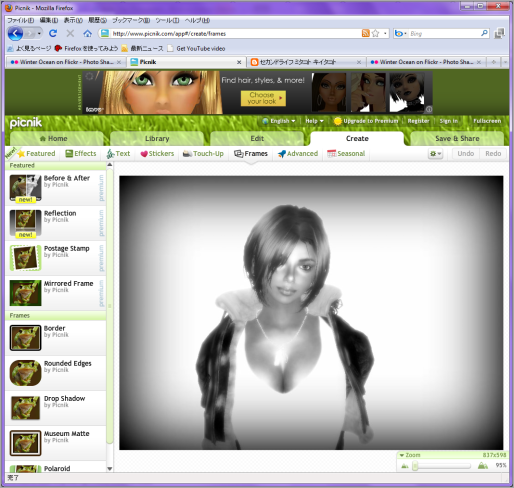Image resolution: width=514 pixels, height=488 pixels.
Task: Click the photo canvas image
Action: (x=311, y=313)
